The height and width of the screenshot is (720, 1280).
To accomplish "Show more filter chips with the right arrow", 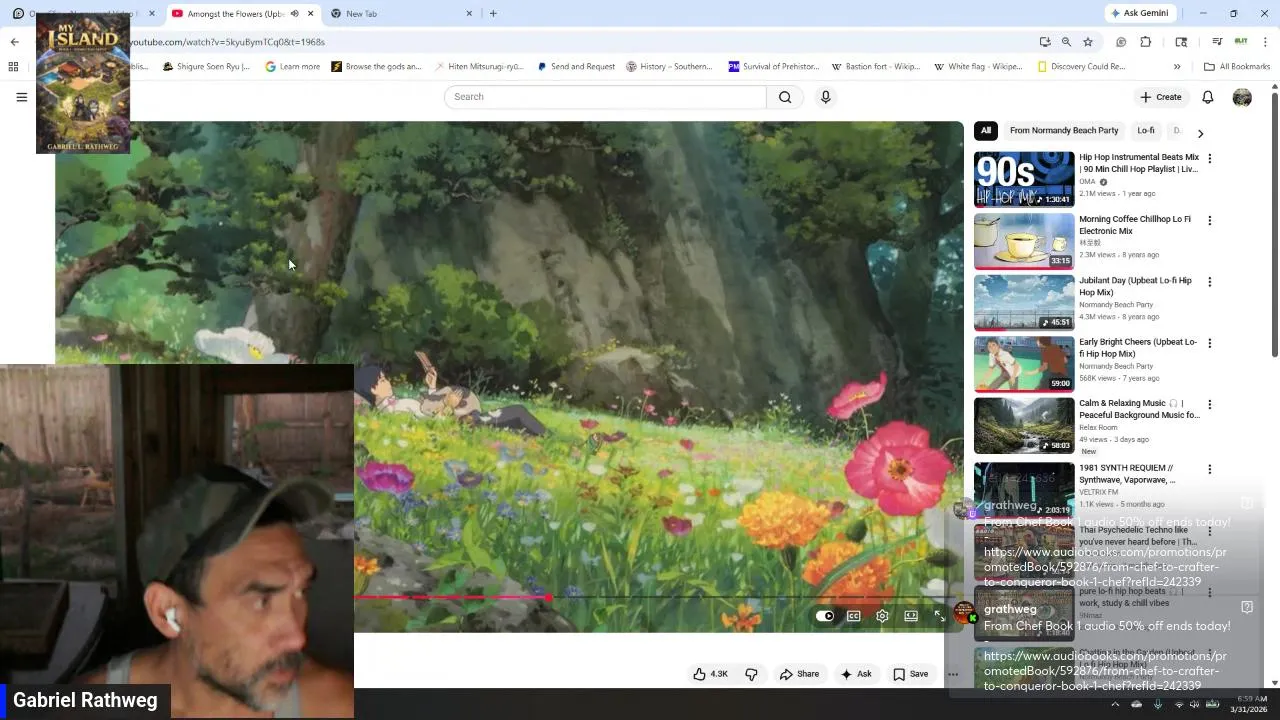I will coord(1200,133).
